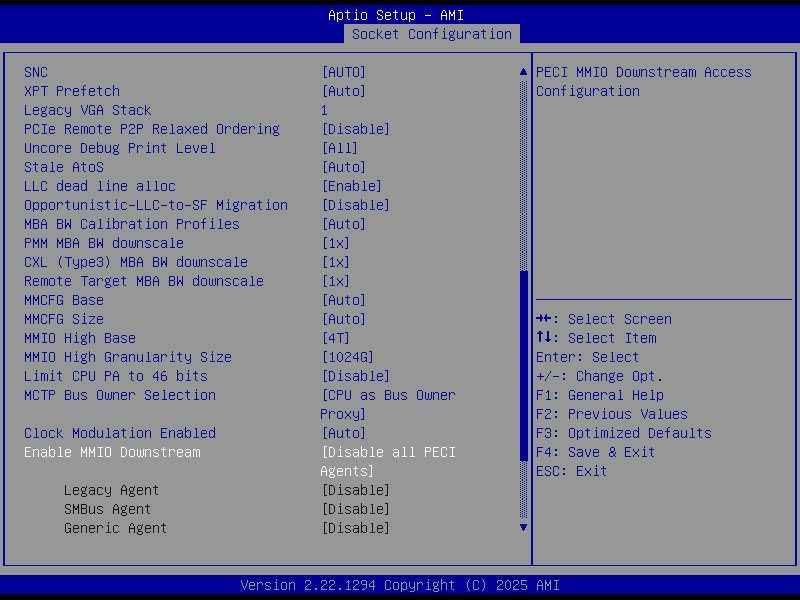Open MBA BW Calibration Profiles [Auto] value

[344, 224]
